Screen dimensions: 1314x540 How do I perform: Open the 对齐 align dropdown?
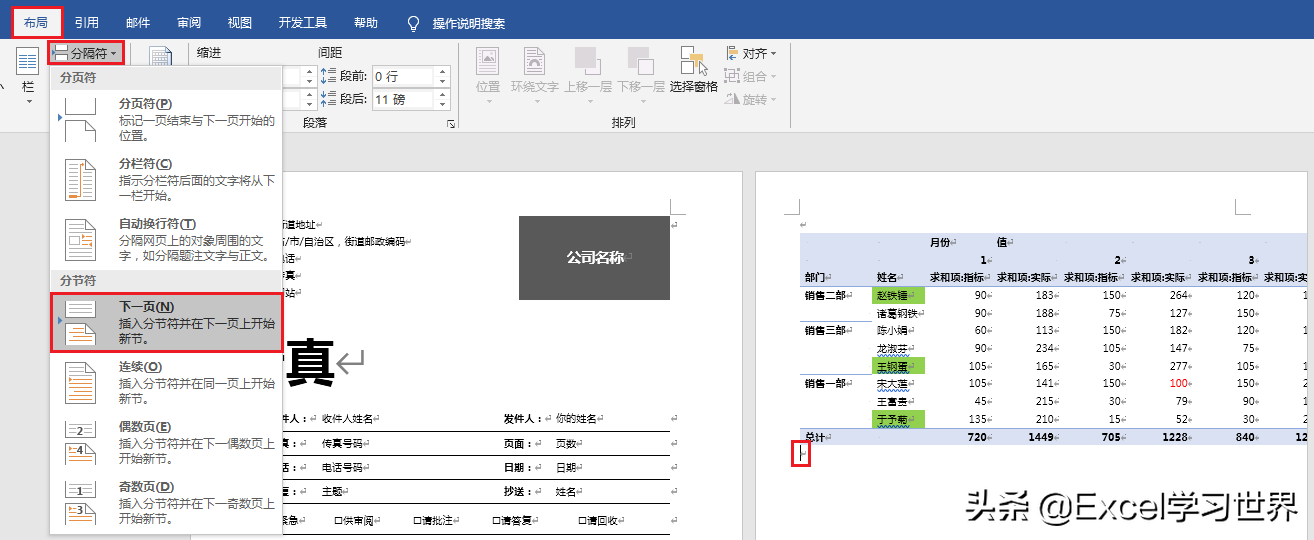tap(750, 53)
